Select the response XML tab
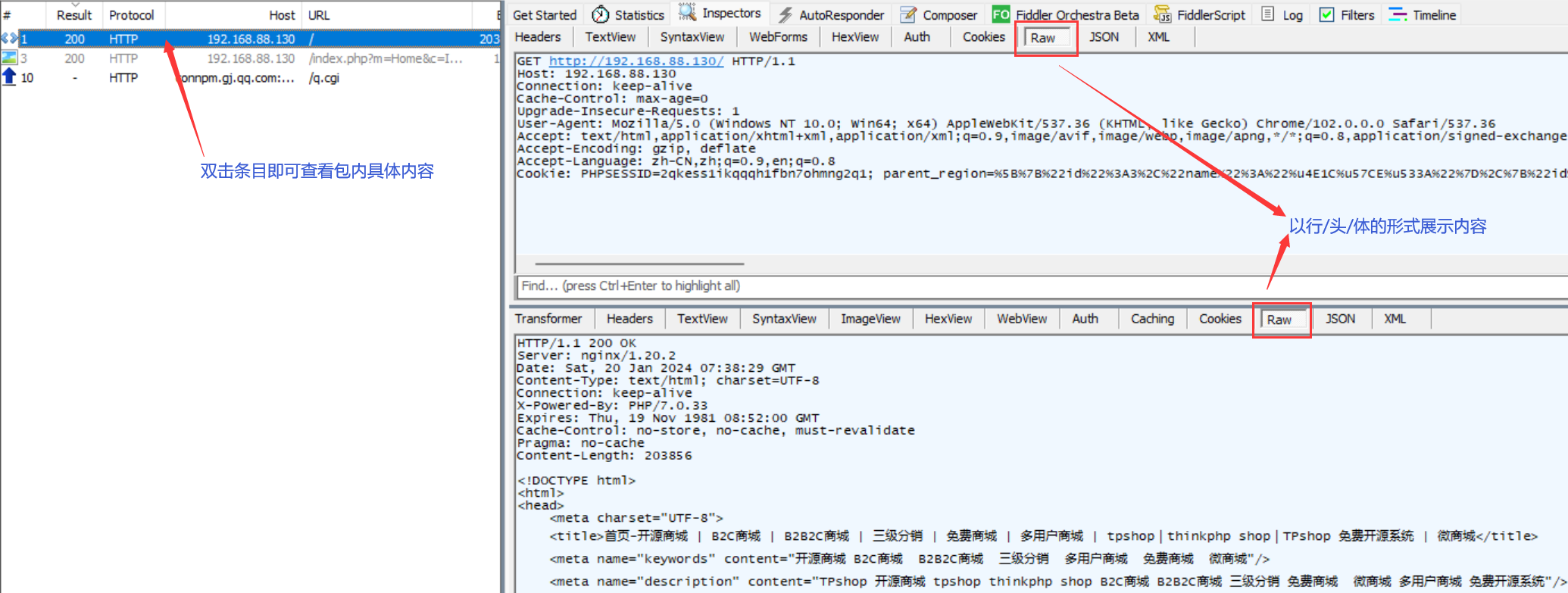1568x593 pixels. point(1395,319)
